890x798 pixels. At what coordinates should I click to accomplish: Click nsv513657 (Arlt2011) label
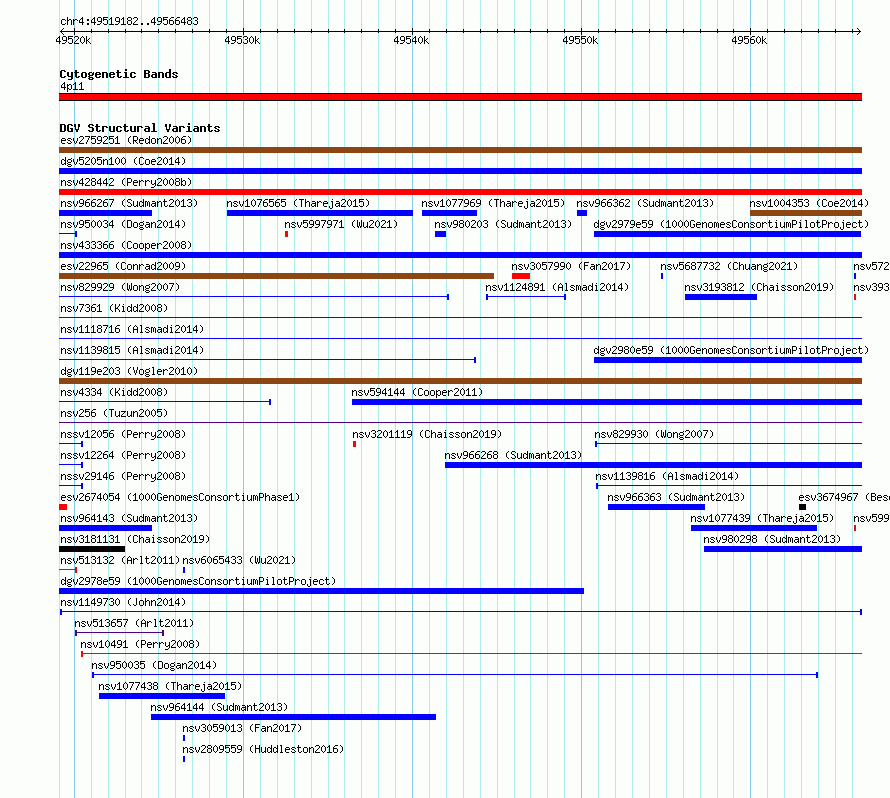pyautogui.click(x=134, y=623)
